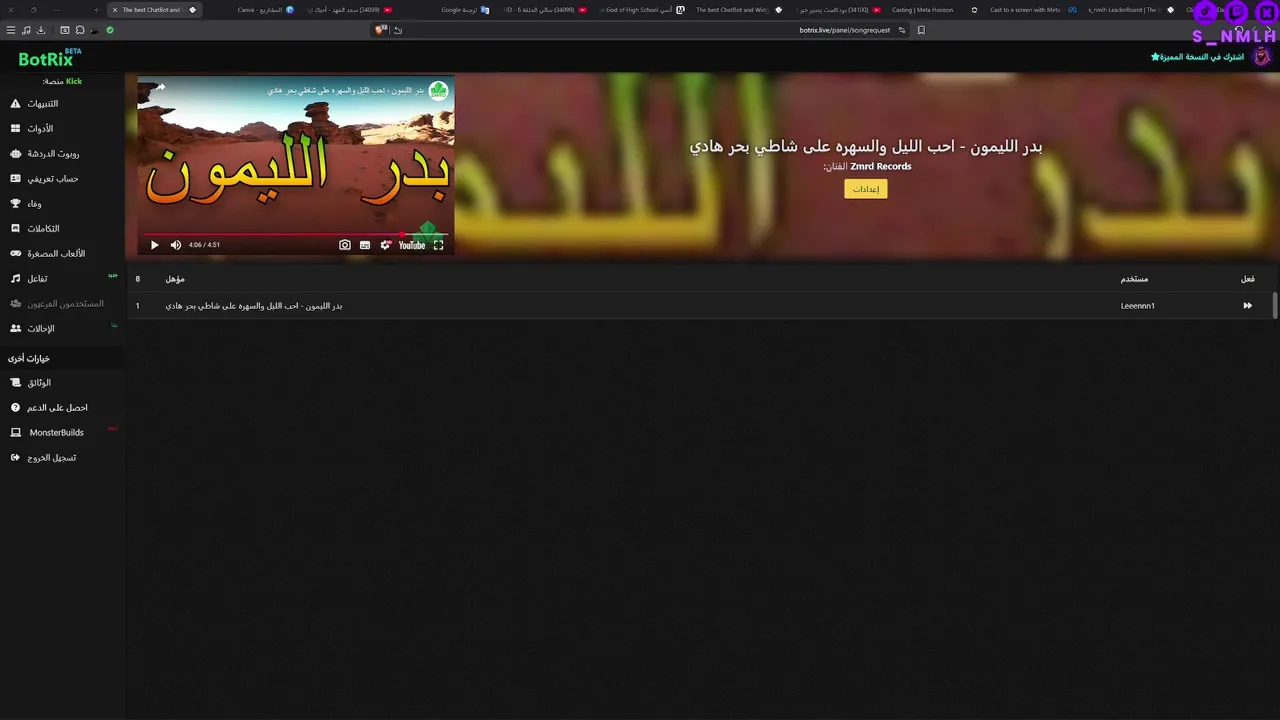1280x720 pixels.
Task: Open الألعاب المصغرة minigames section
Action: click(48, 253)
